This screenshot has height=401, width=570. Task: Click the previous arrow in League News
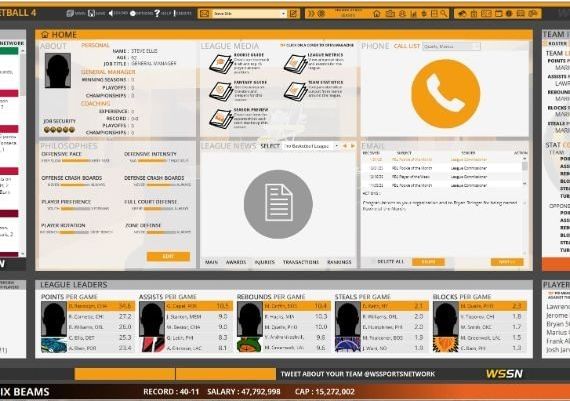tap(345, 146)
